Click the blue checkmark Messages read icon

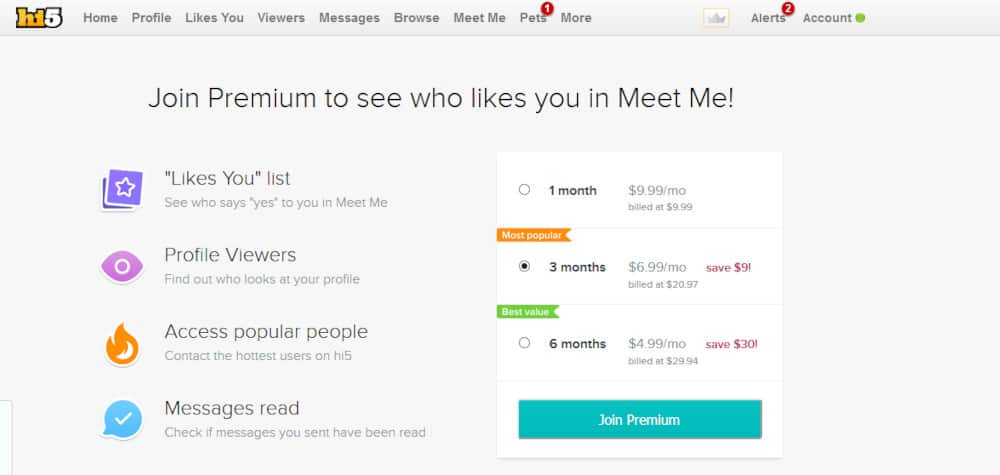[x=122, y=420]
